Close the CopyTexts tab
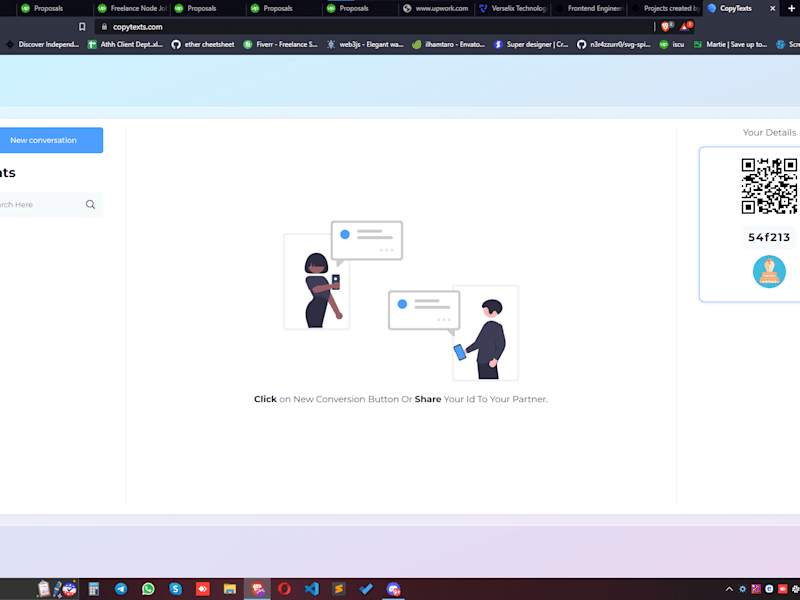Image resolution: width=800 pixels, height=600 pixels. pos(772,8)
